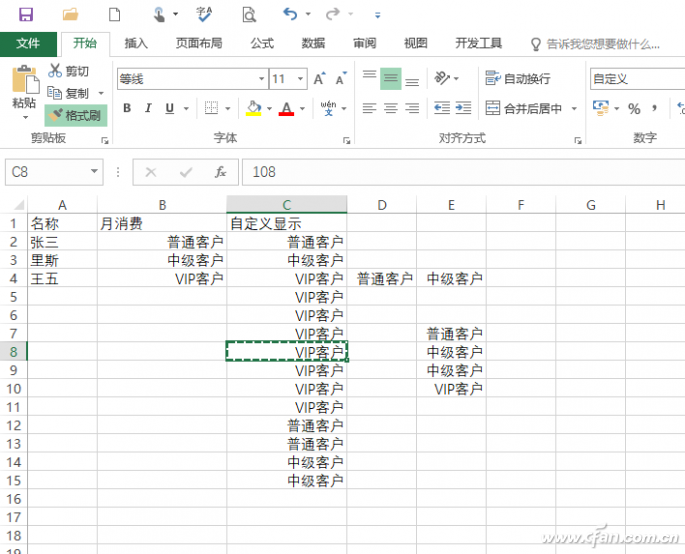
Task: Click the Comma Style icon
Action: [654, 108]
